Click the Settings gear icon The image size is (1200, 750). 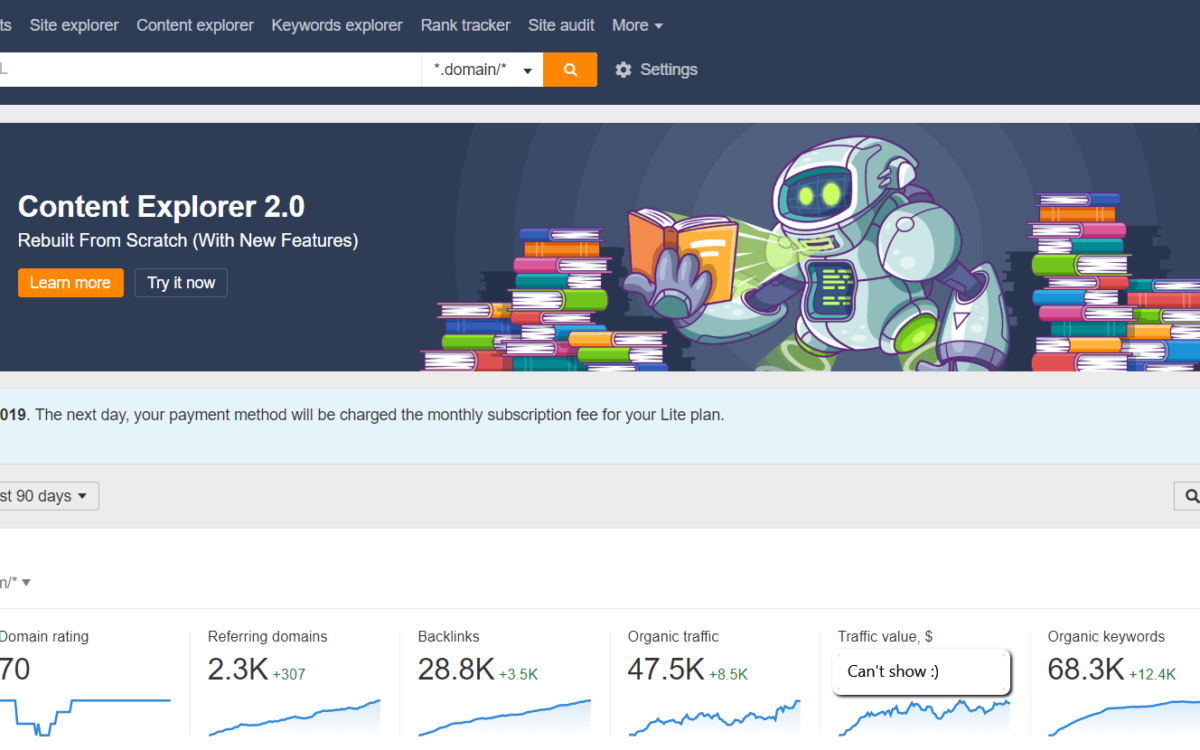[623, 70]
